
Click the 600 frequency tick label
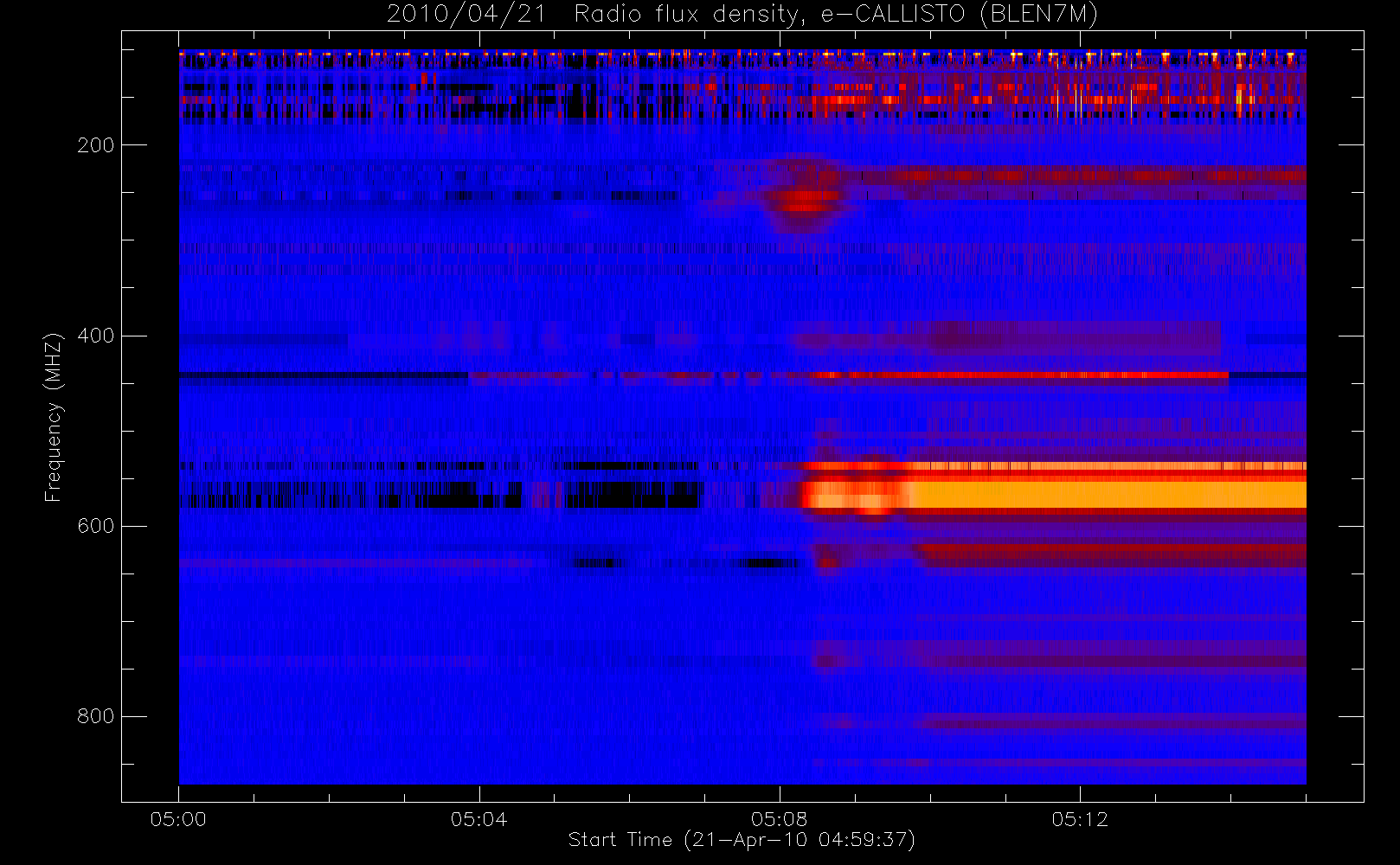pyautogui.click(x=95, y=526)
